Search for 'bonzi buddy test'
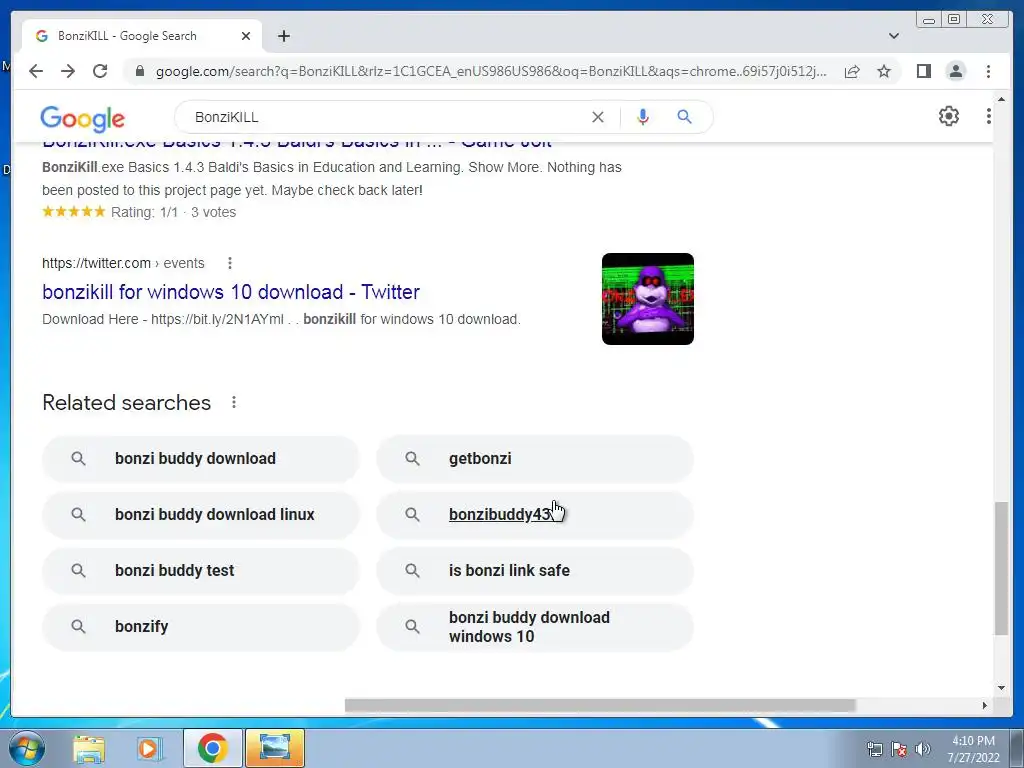This screenshot has width=1024, height=768. (x=200, y=571)
